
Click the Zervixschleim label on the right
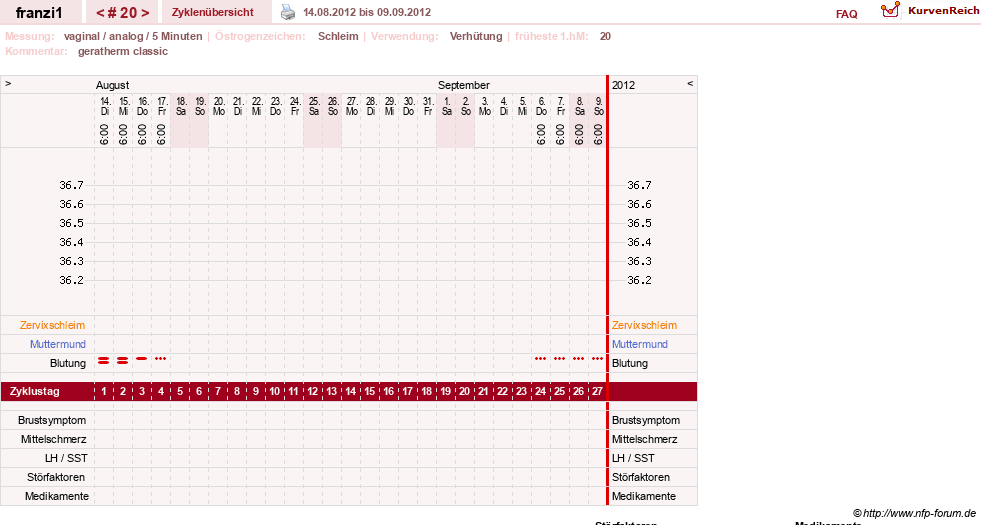pyautogui.click(x=644, y=325)
